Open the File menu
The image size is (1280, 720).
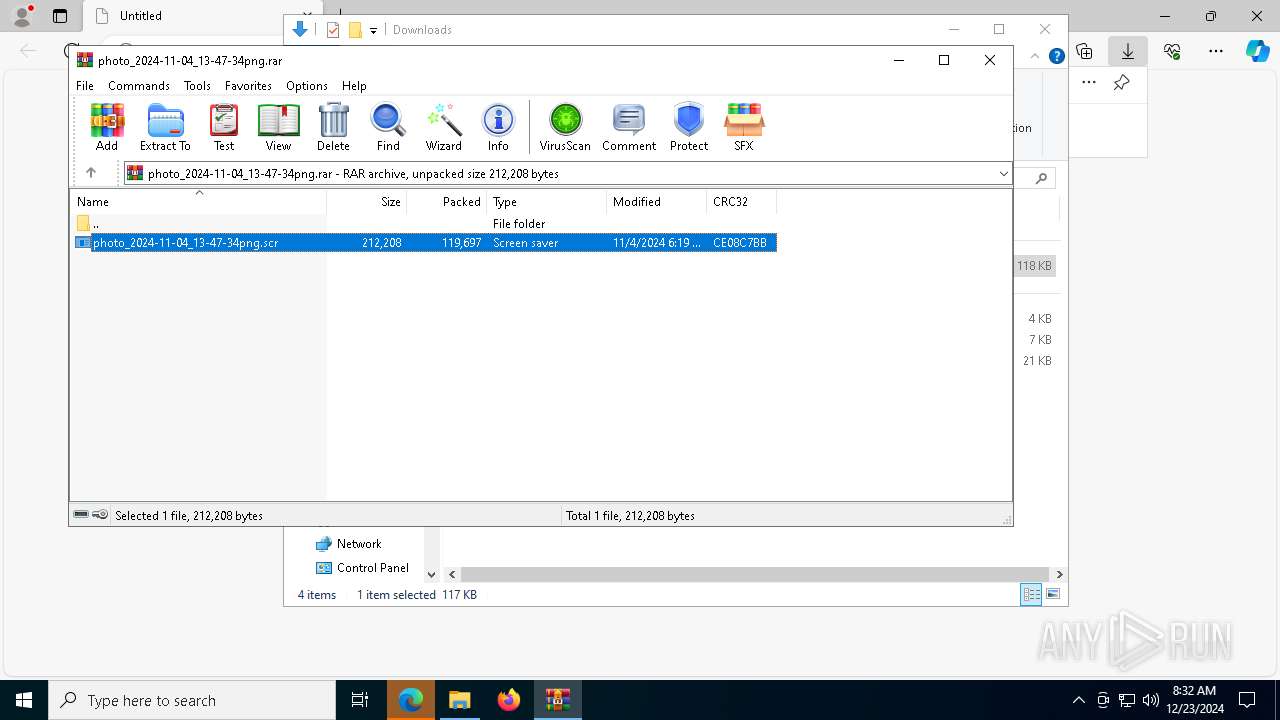pos(85,86)
